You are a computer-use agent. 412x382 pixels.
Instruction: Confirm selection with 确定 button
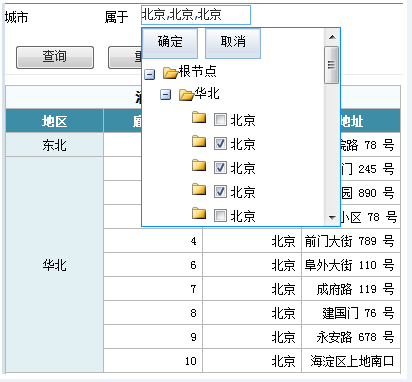[170, 43]
